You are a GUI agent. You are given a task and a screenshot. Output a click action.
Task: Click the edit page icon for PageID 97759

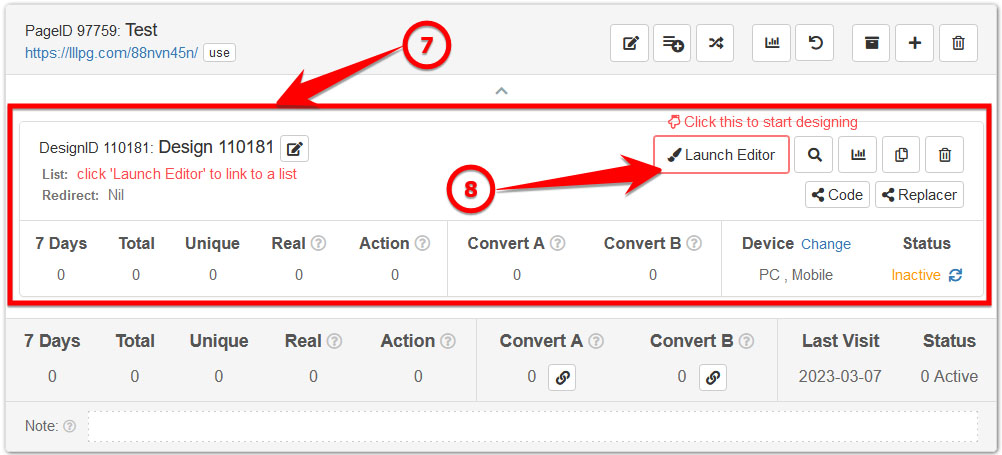629,43
